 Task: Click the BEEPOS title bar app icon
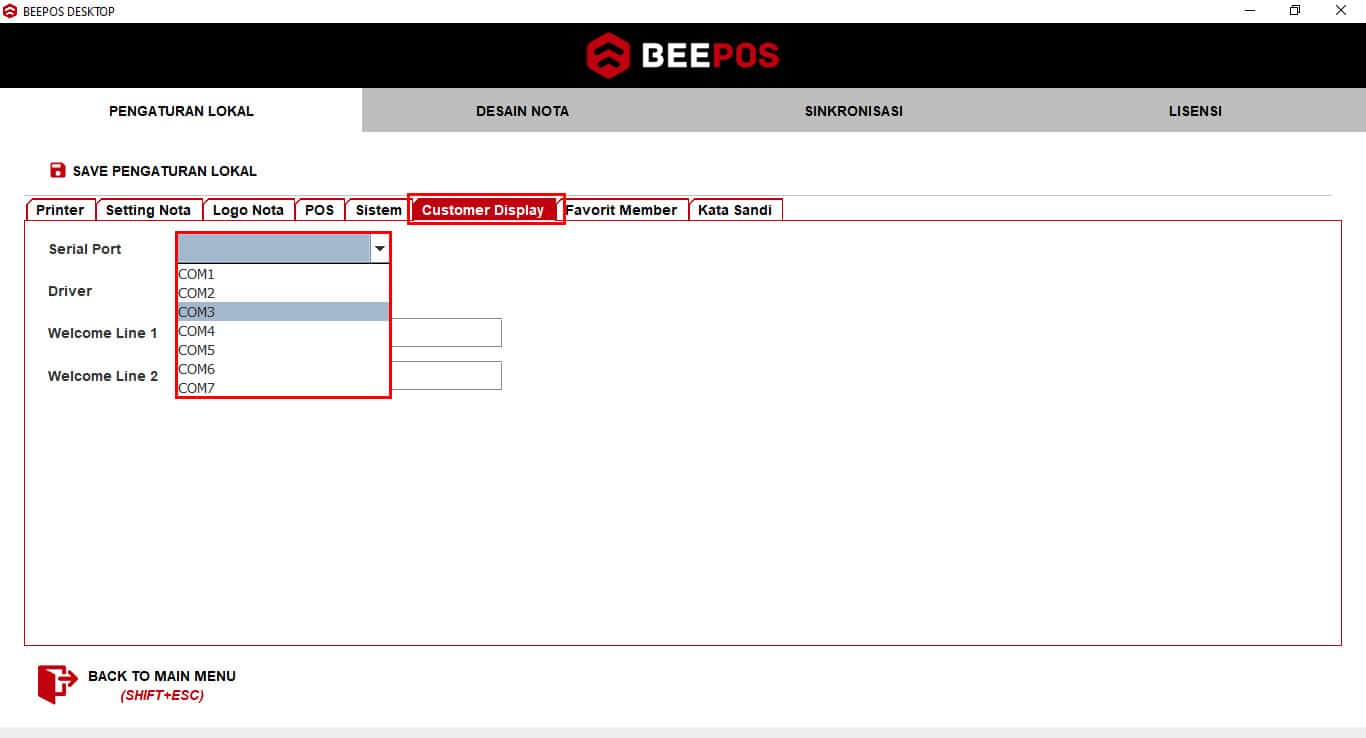(x=10, y=11)
